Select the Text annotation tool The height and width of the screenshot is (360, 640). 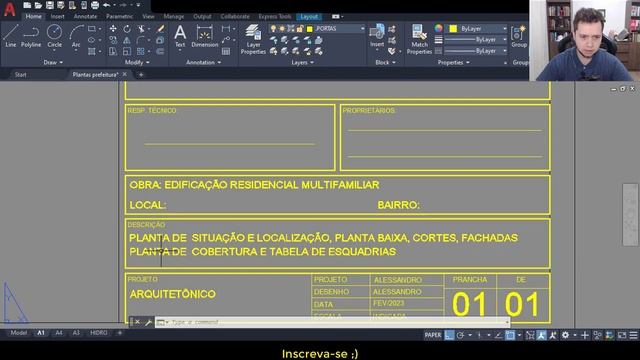click(180, 36)
